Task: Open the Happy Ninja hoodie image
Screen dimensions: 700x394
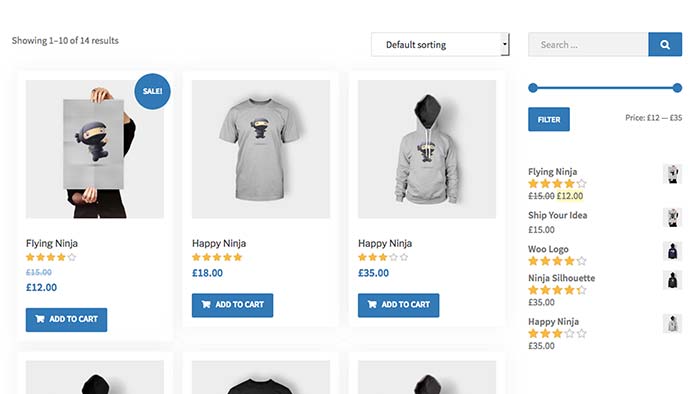Action: pyautogui.click(x=427, y=149)
